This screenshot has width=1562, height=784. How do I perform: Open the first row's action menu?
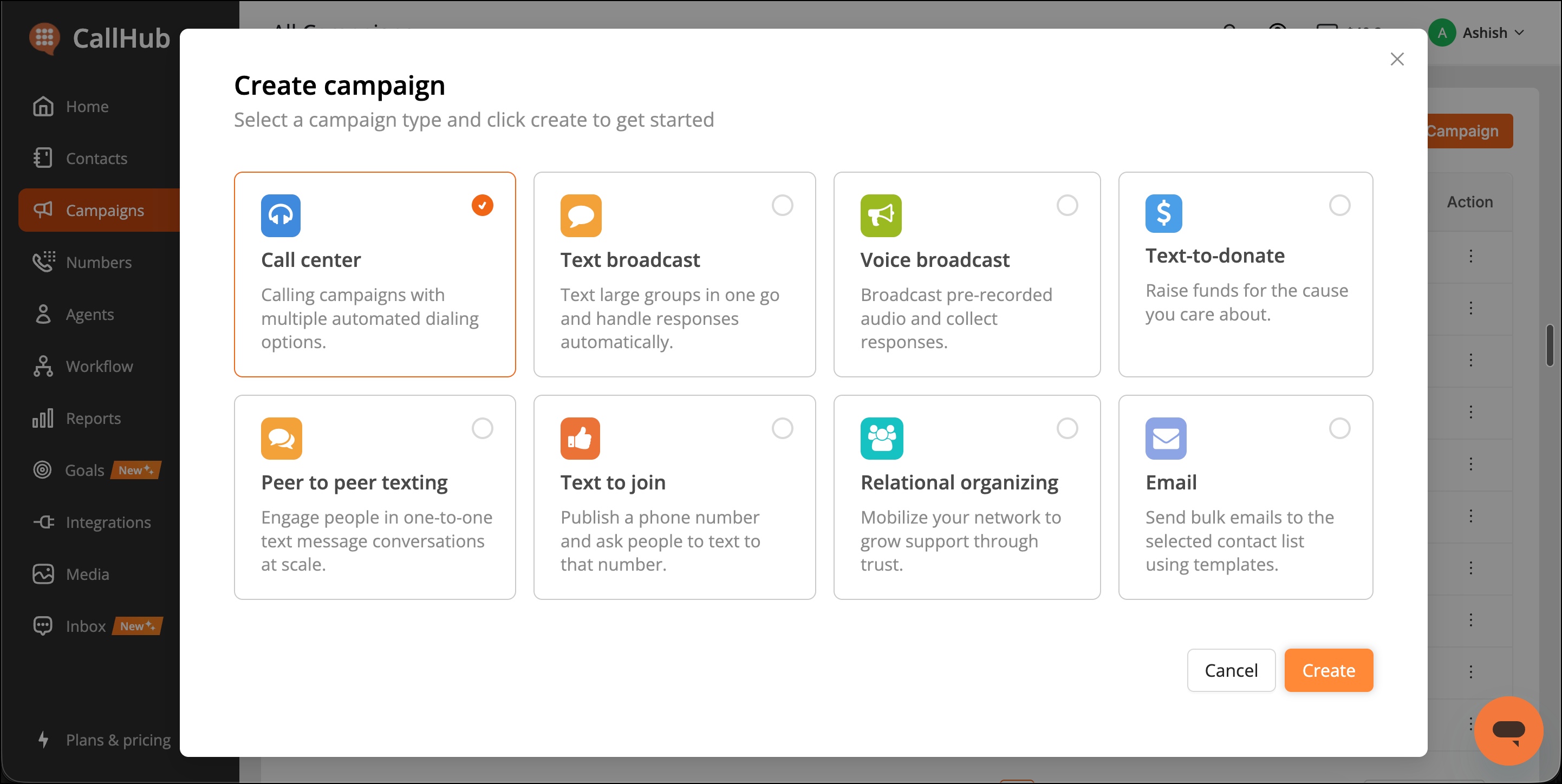pos(1470,256)
